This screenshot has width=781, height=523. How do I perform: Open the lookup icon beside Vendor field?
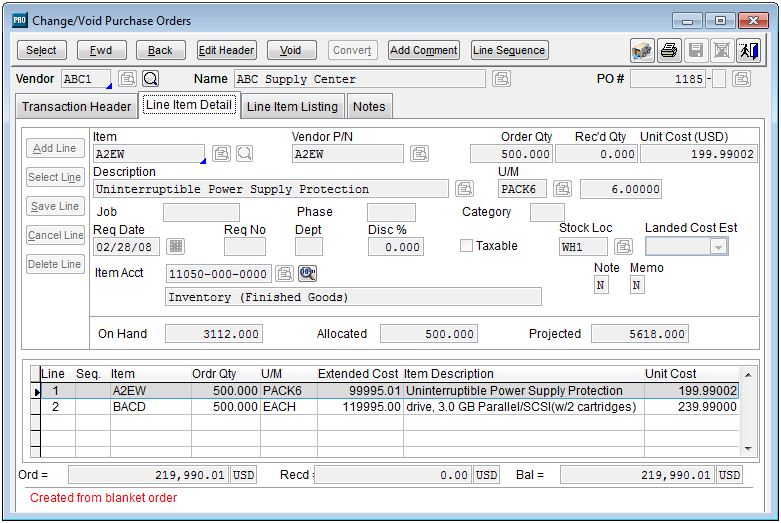click(128, 79)
